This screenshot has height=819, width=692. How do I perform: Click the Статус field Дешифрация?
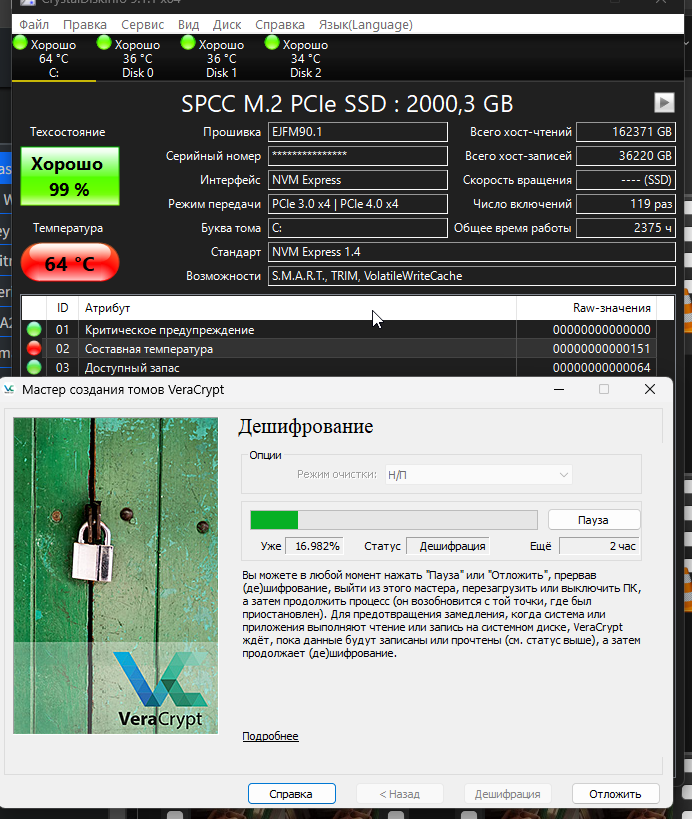click(x=448, y=546)
